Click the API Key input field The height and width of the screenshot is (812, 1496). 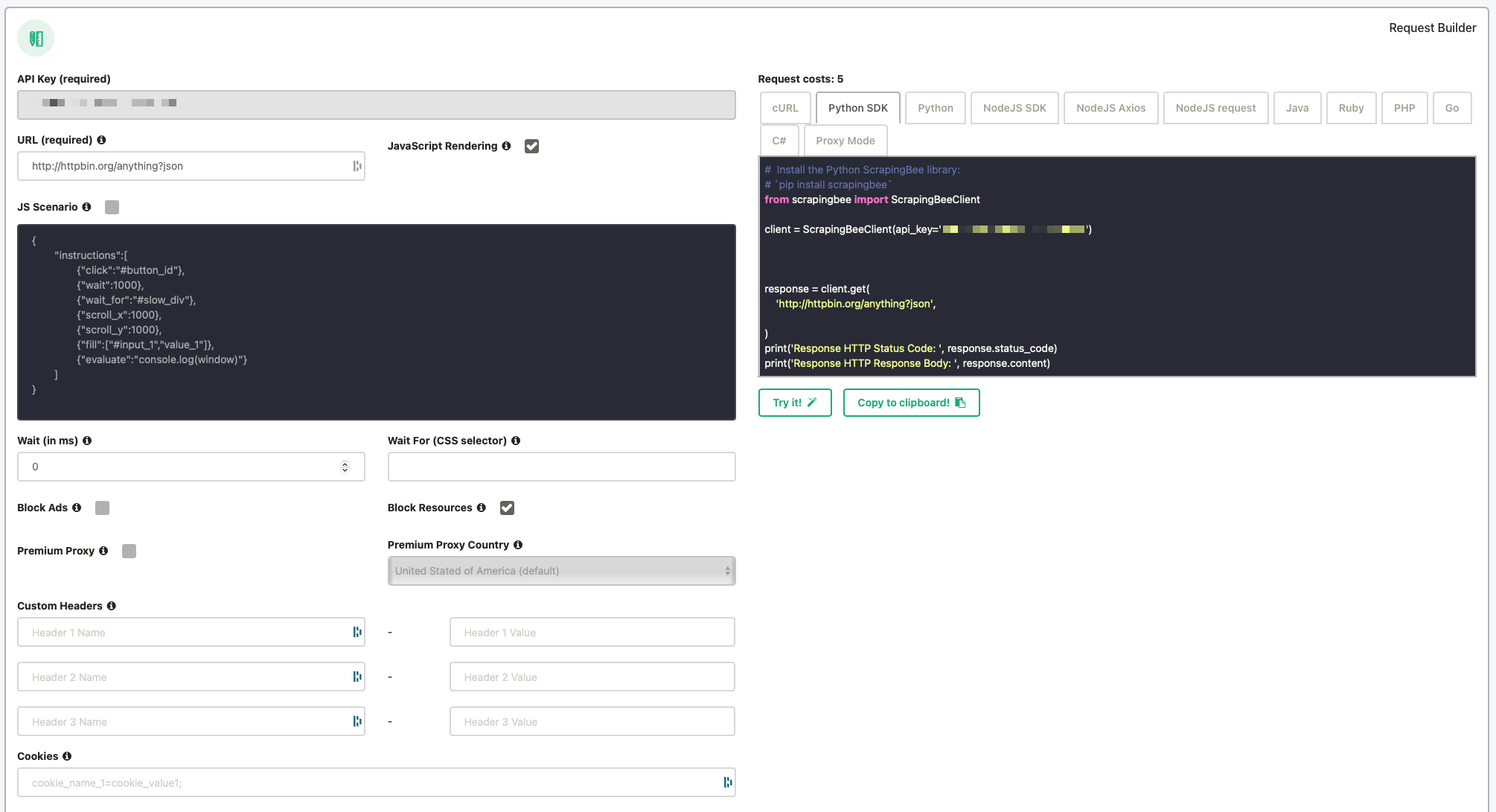(x=377, y=105)
